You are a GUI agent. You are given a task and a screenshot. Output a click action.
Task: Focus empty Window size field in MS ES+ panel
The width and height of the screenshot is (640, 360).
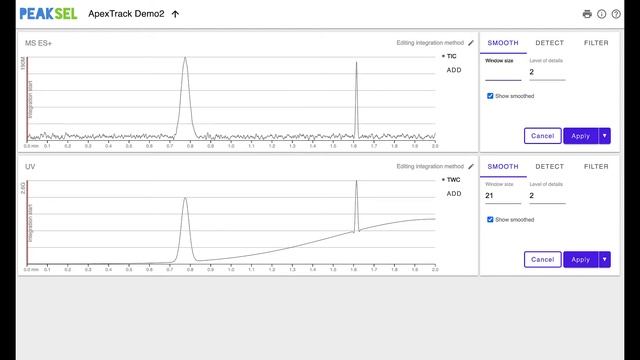(503, 73)
